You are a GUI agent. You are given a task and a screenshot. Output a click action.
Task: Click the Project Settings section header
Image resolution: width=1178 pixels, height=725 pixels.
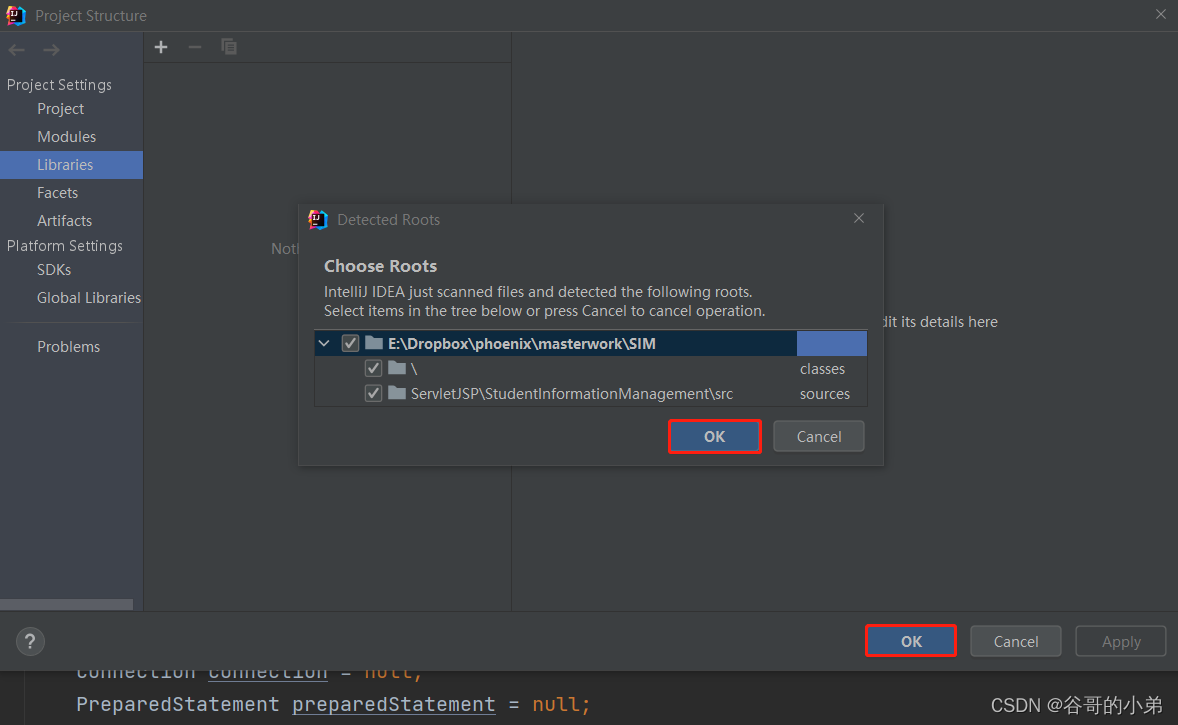(x=59, y=85)
